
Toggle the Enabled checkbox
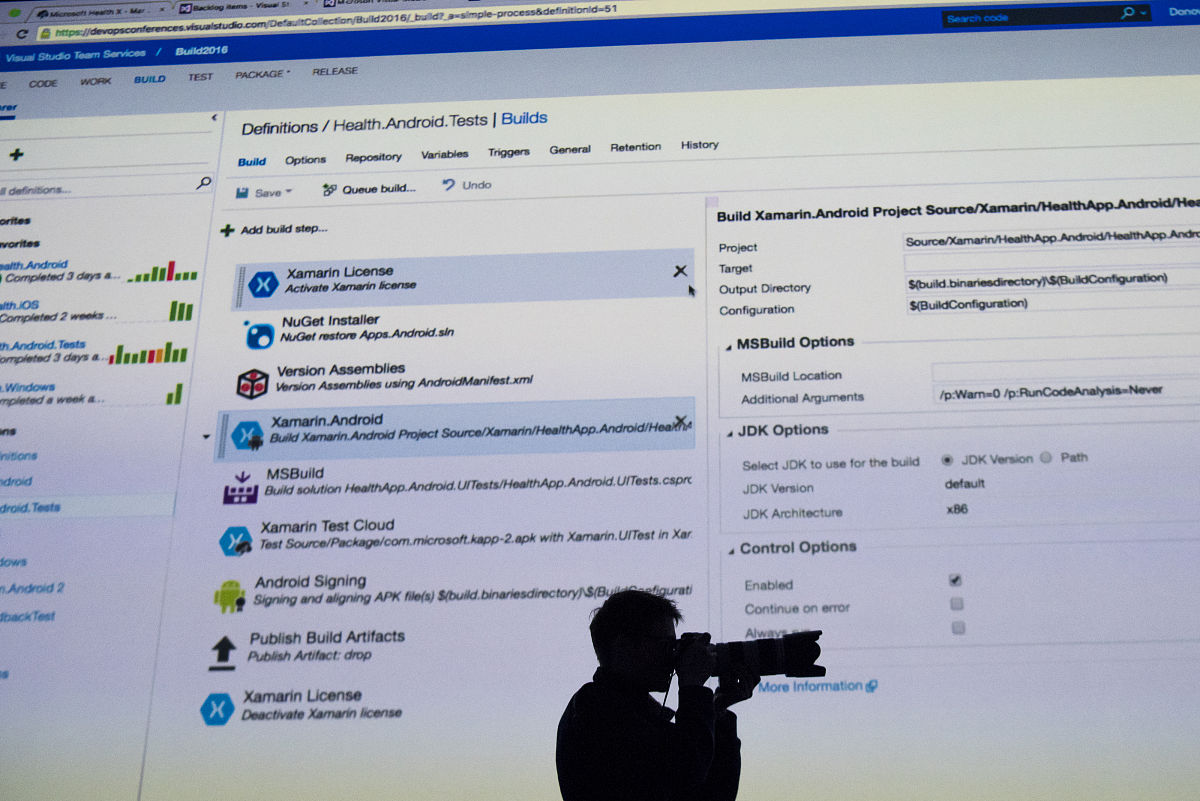(x=955, y=580)
